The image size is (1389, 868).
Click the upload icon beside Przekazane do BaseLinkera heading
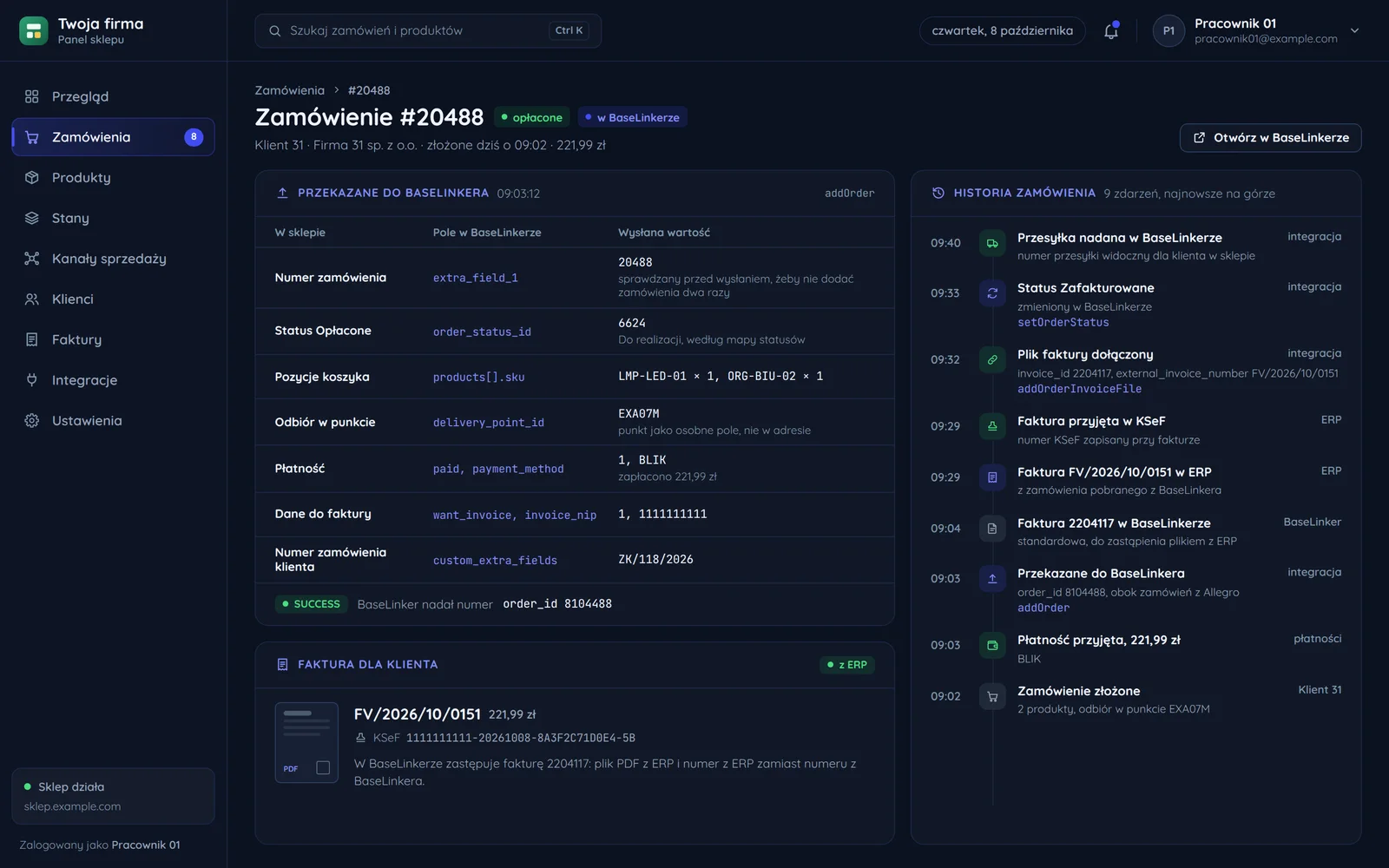coord(282,193)
